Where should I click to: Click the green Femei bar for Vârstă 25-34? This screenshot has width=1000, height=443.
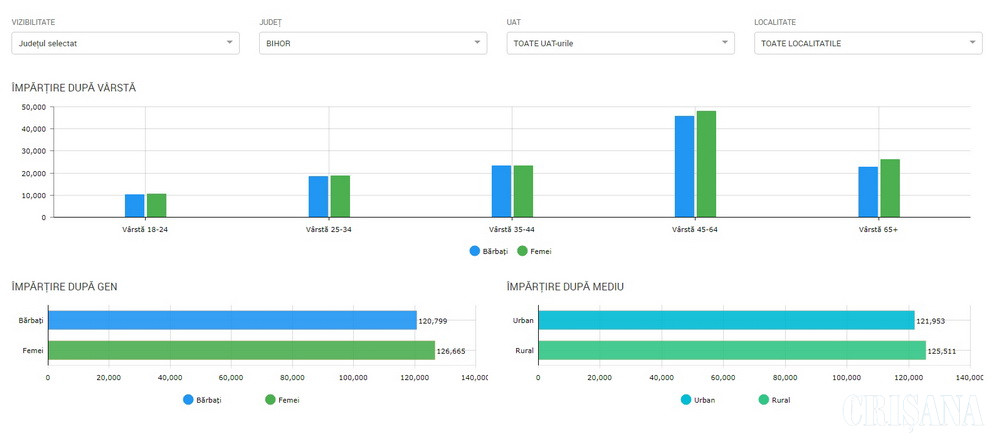pyautogui.click(x=340, y=197)
